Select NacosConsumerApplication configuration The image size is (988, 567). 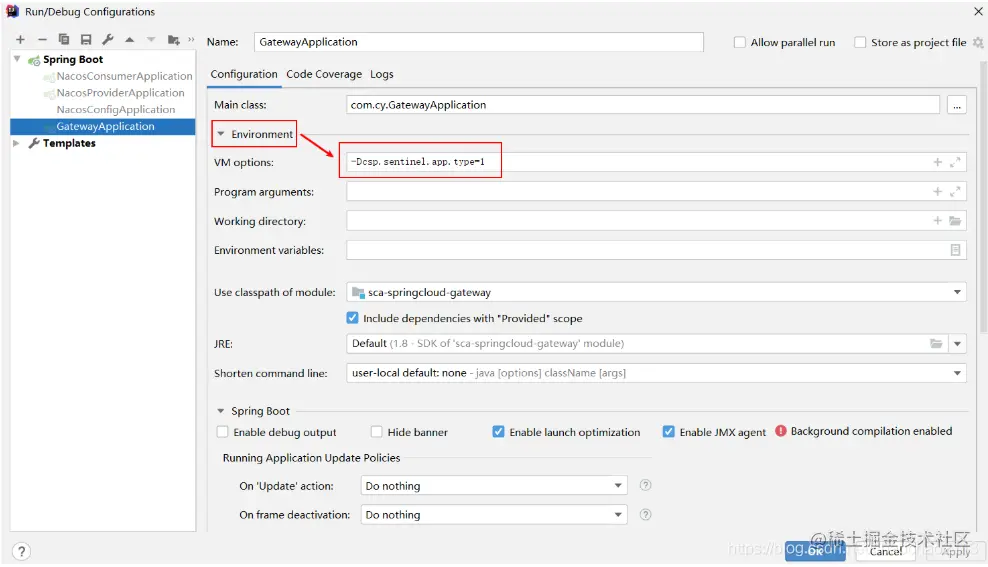(x=124, y=76)
